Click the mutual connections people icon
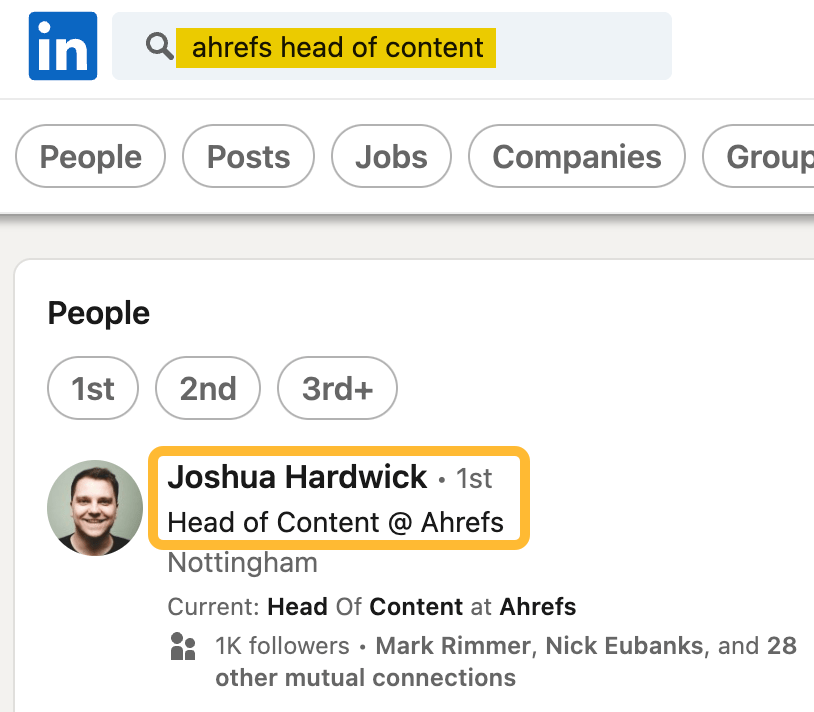 [185, 648]
